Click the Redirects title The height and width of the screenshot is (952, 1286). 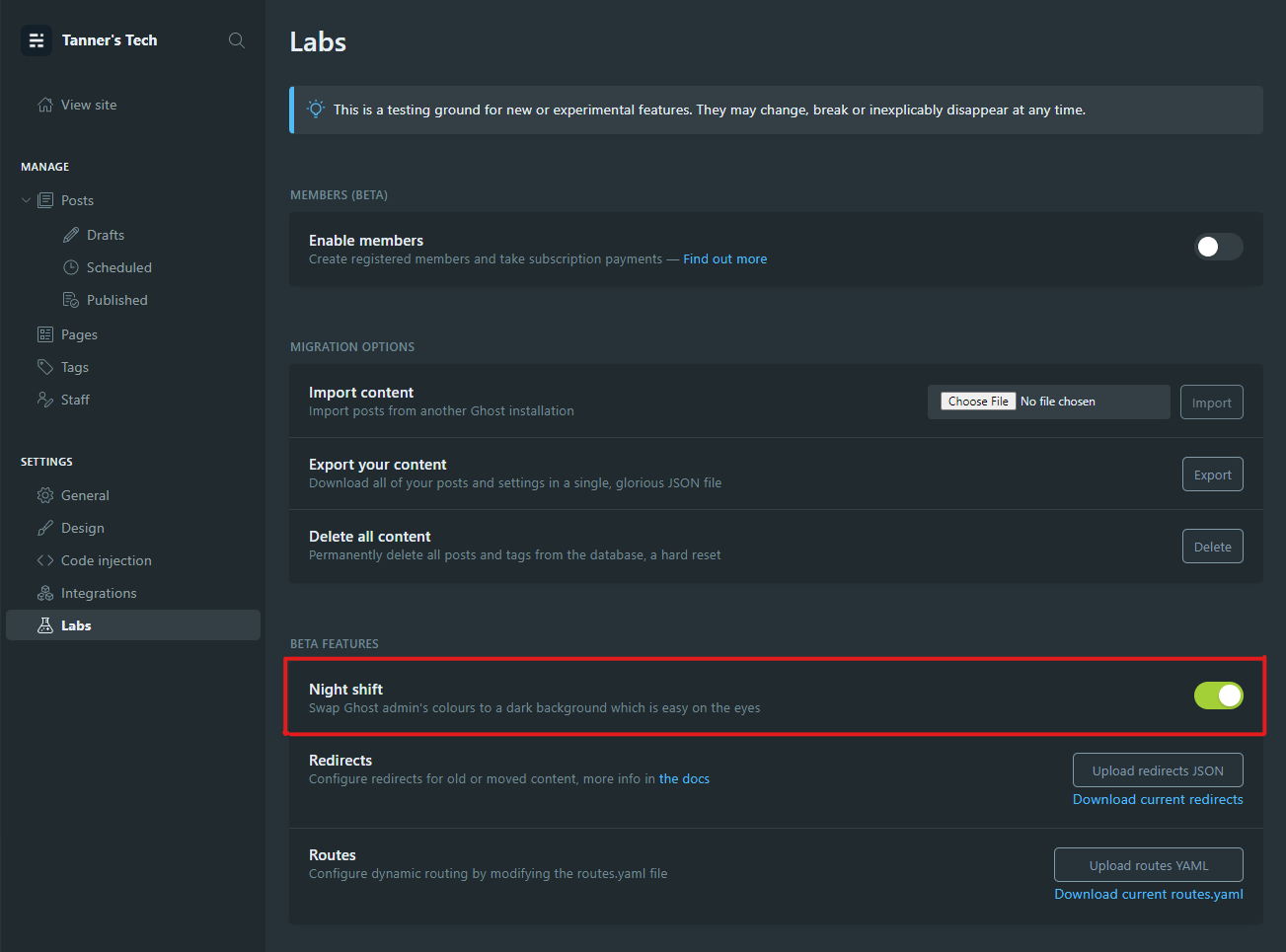[340, 761]
